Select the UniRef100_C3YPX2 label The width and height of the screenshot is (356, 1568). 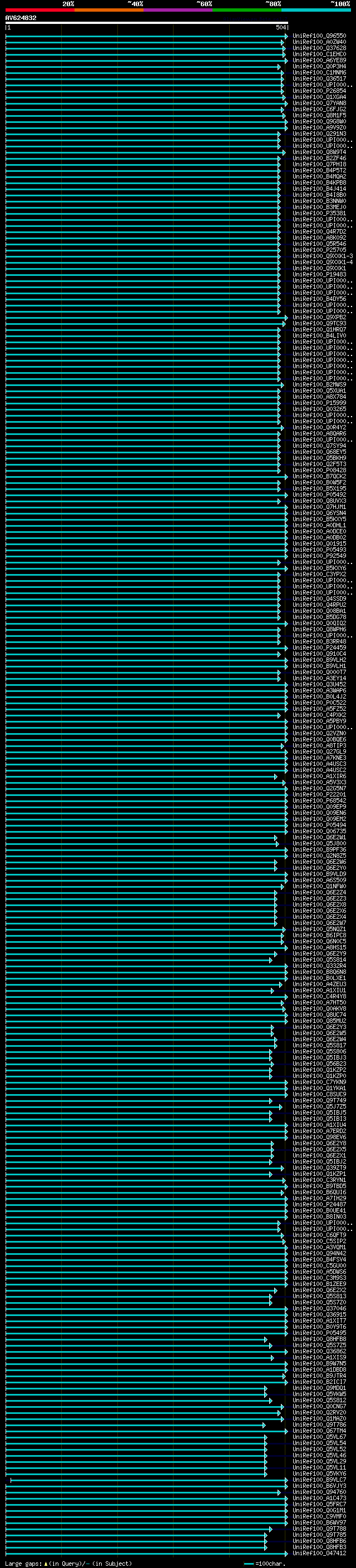(319, 574)
